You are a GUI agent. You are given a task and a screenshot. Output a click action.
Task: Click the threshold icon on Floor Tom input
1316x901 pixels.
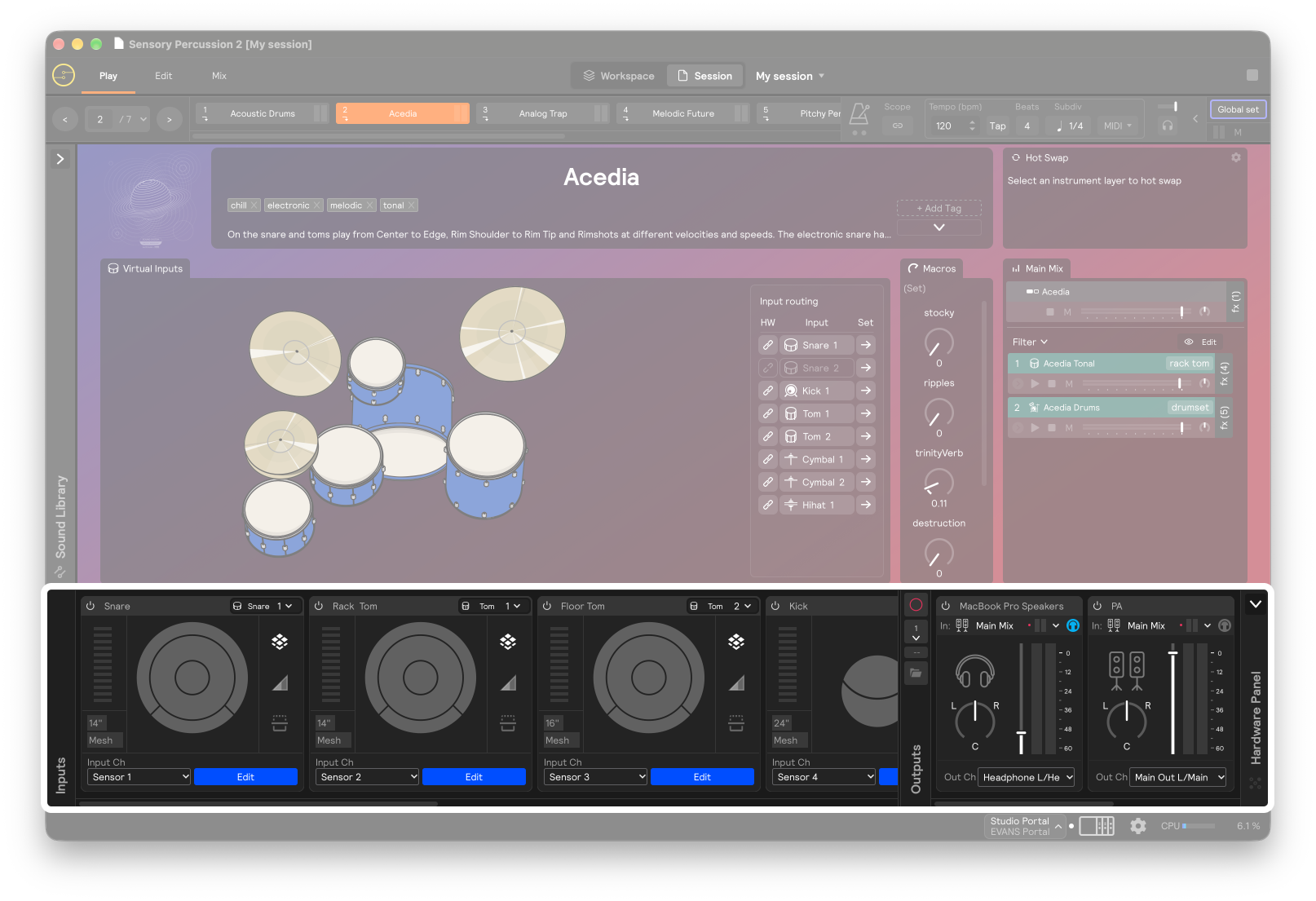coord(736,723)
